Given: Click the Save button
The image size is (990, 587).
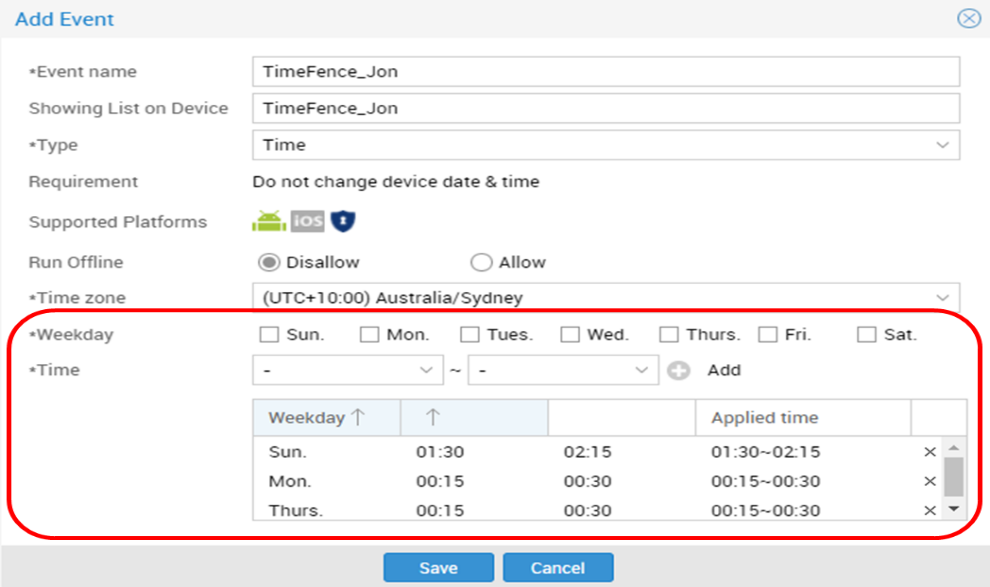Looking at the screenshot, I should [438, 567].
